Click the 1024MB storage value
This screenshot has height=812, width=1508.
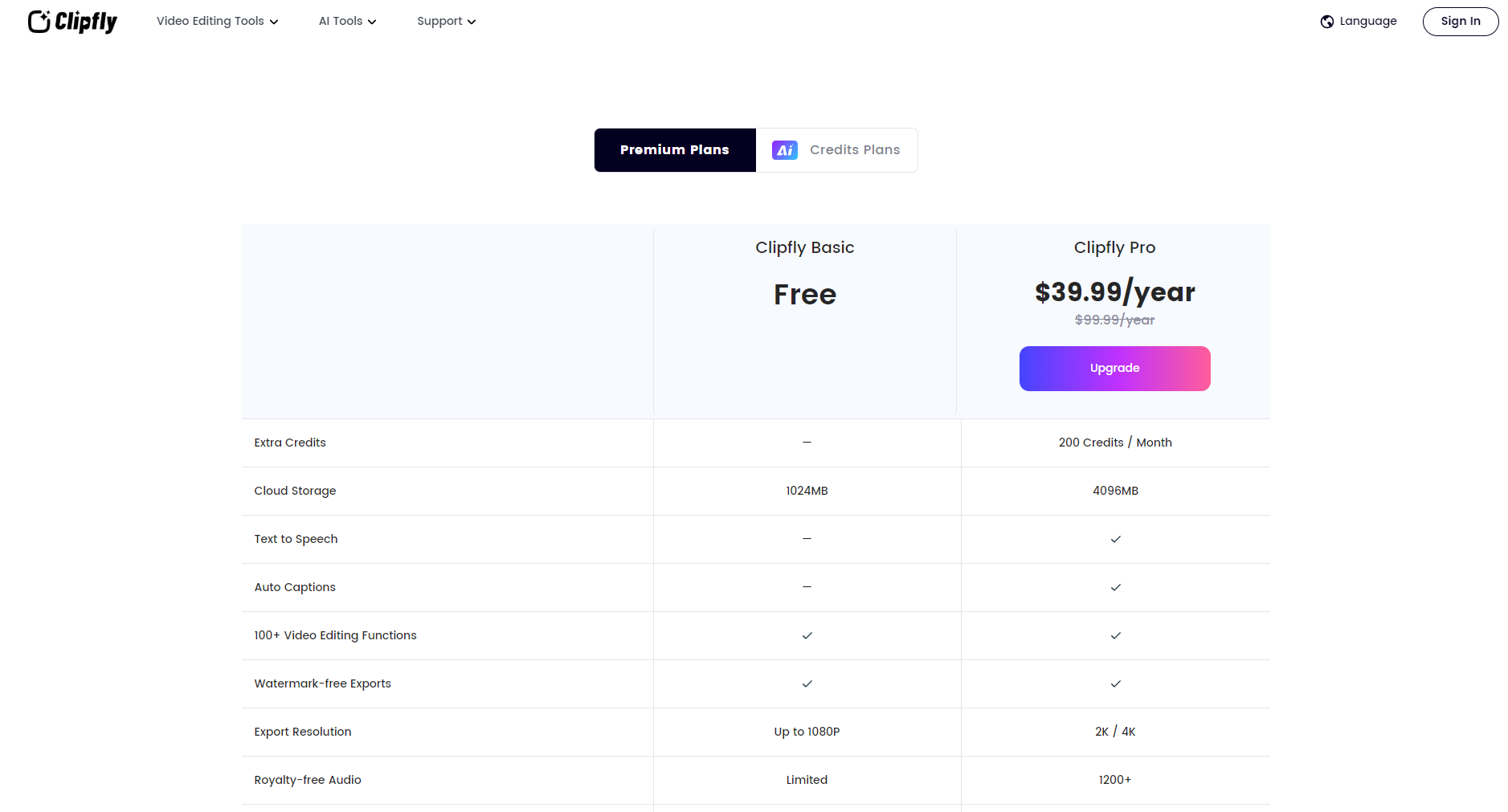coord(807,491)
